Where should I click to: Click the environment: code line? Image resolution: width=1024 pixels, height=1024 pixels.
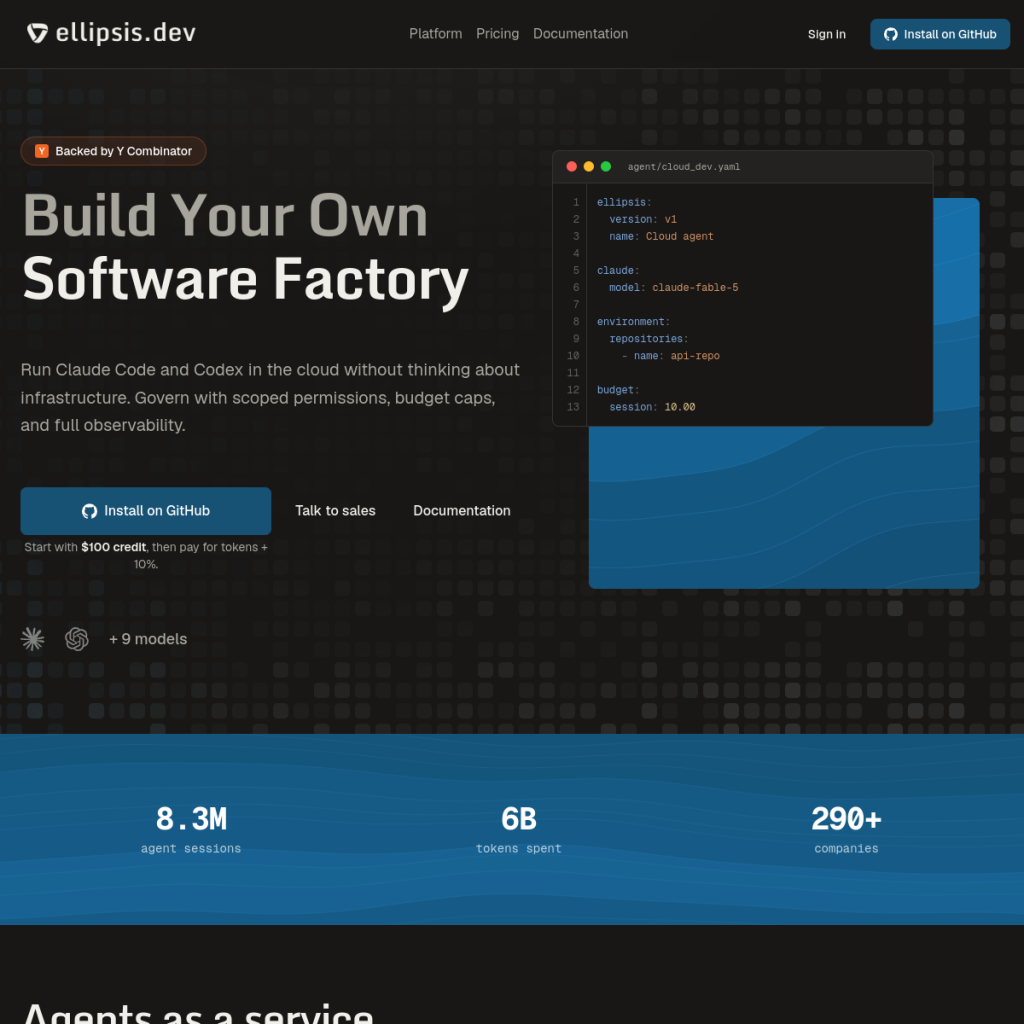pyautogui.click(x=633, y=322)
